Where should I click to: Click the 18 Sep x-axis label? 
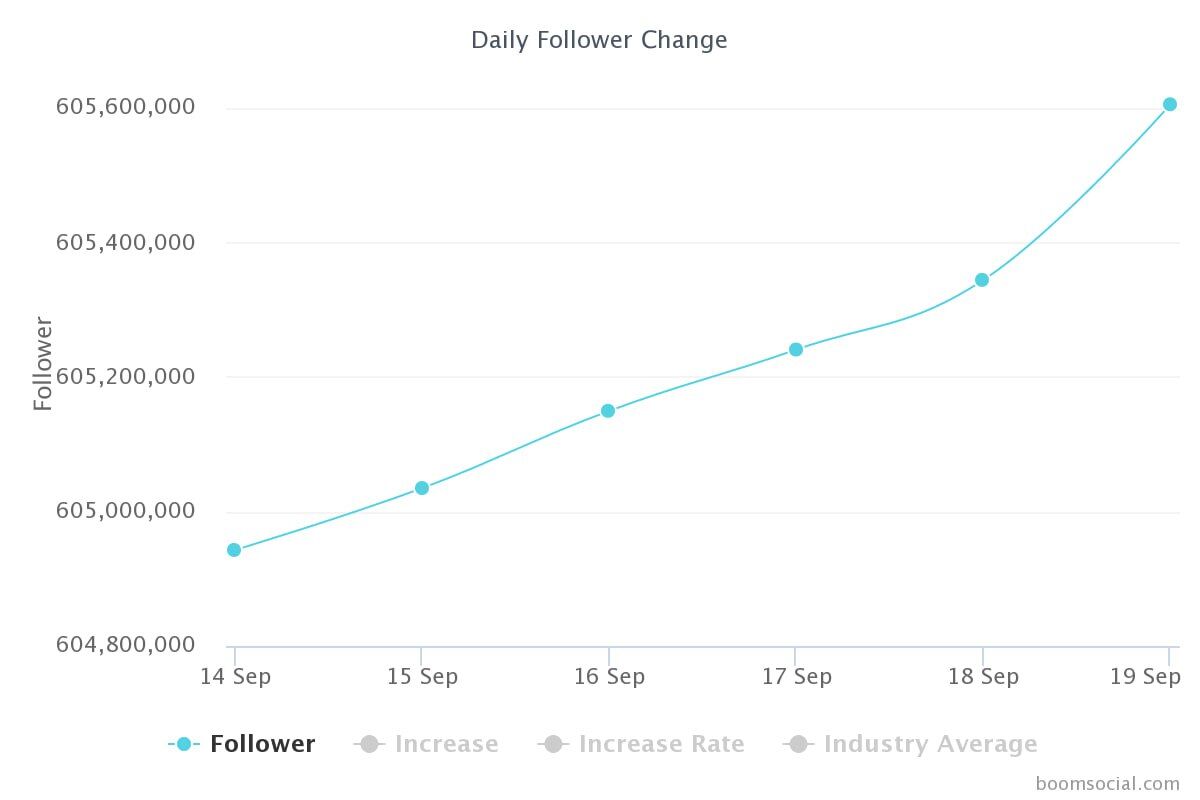(983, 677)
